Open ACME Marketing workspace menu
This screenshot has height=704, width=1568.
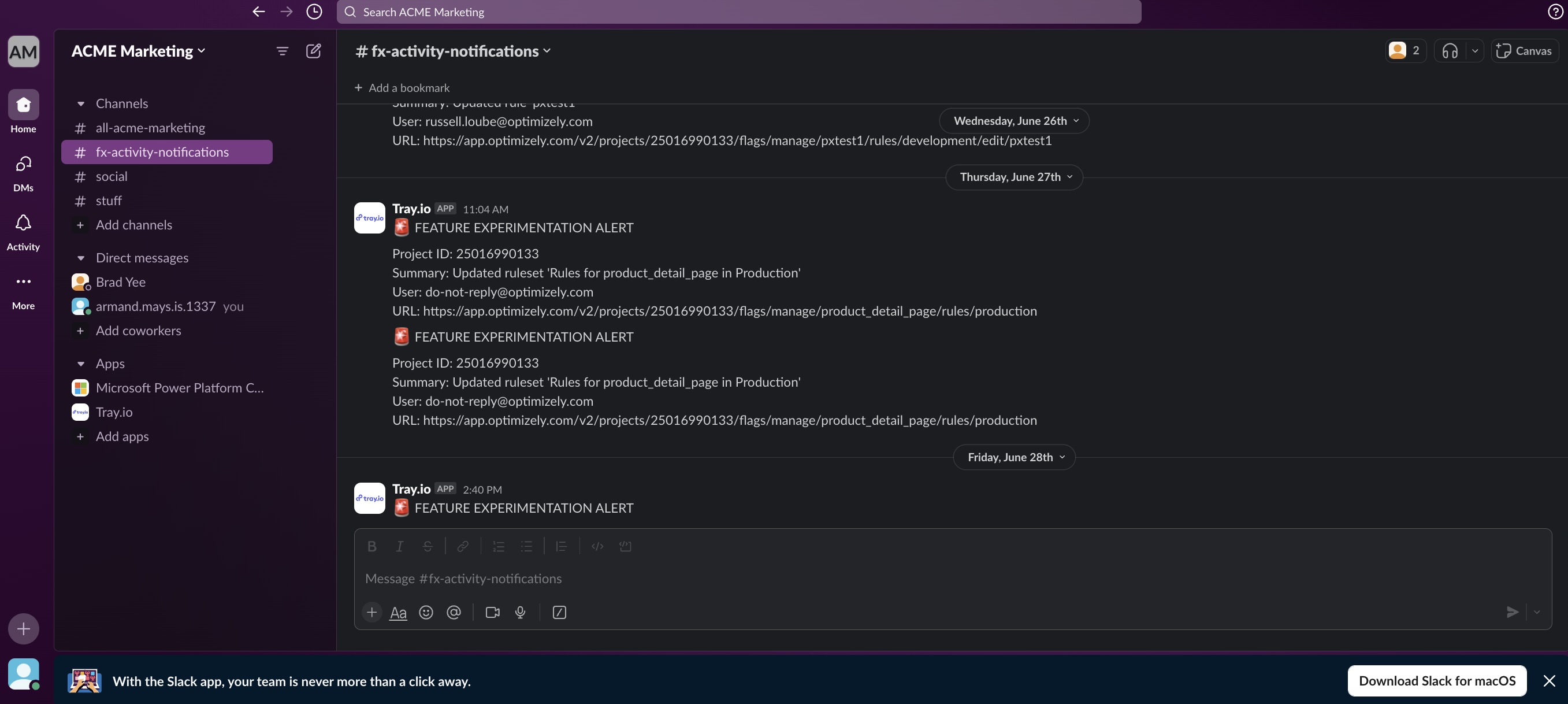pyautogui.click(x=138, y=51)
